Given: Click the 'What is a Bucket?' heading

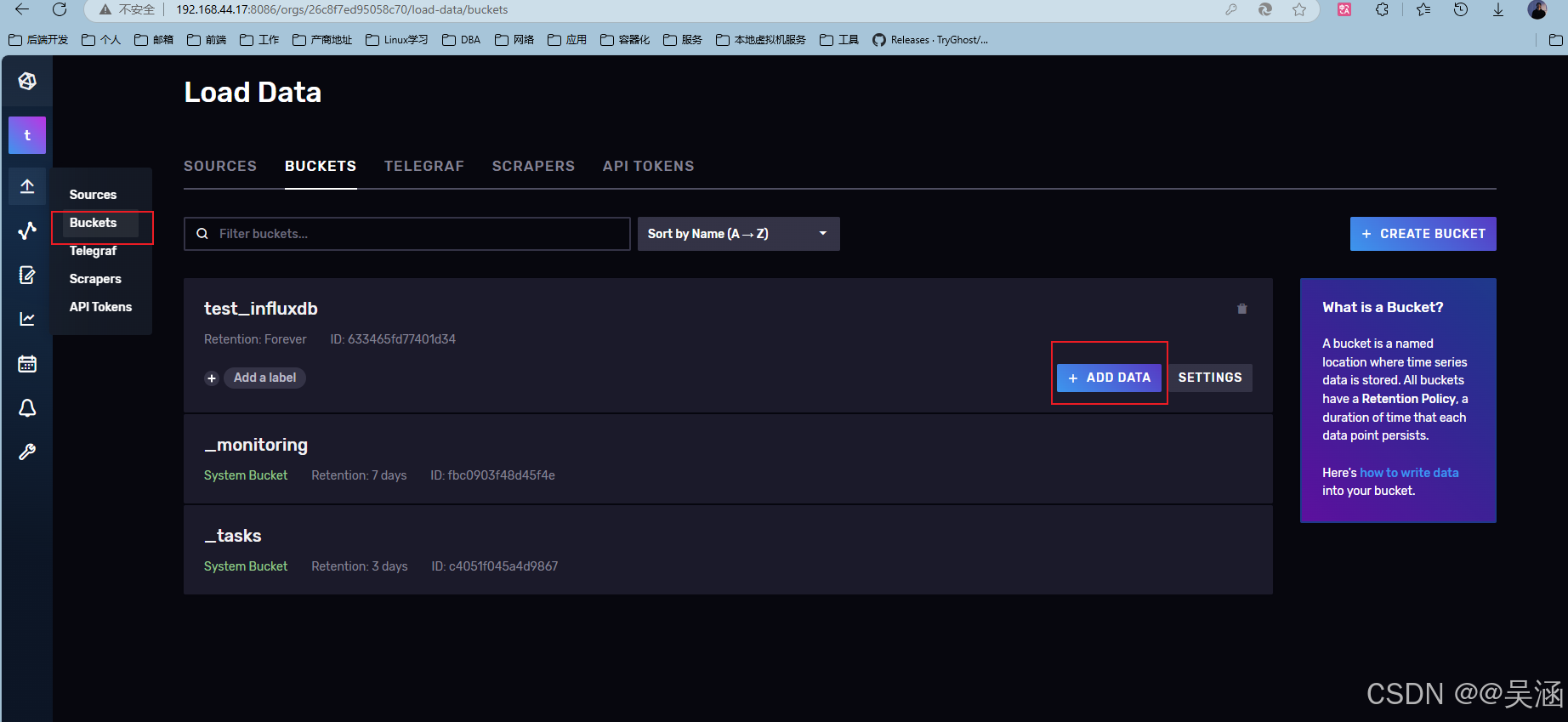Looking at the screenshot, I should coord(1383,308).
